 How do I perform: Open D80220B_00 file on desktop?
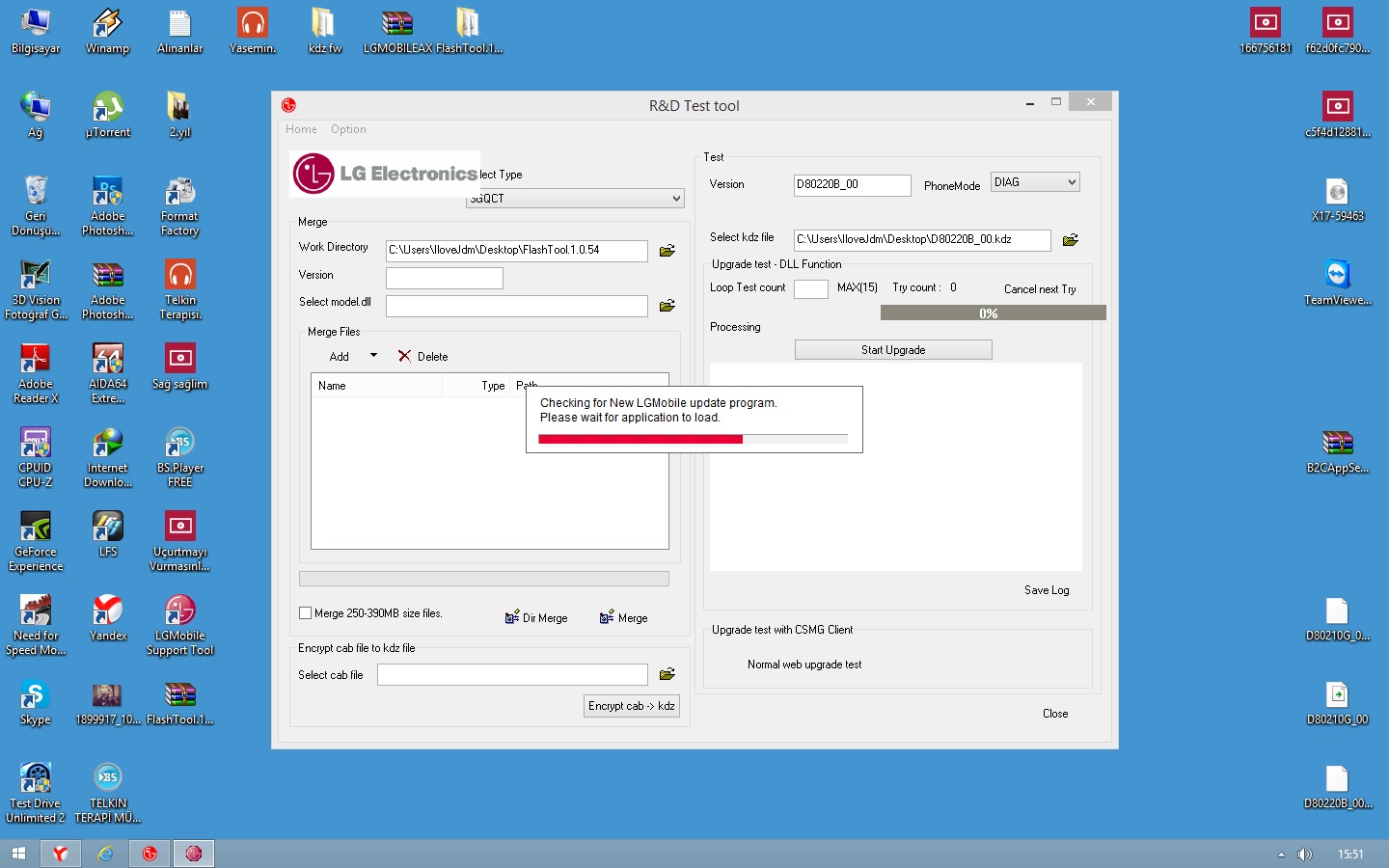pos(1338,787)
